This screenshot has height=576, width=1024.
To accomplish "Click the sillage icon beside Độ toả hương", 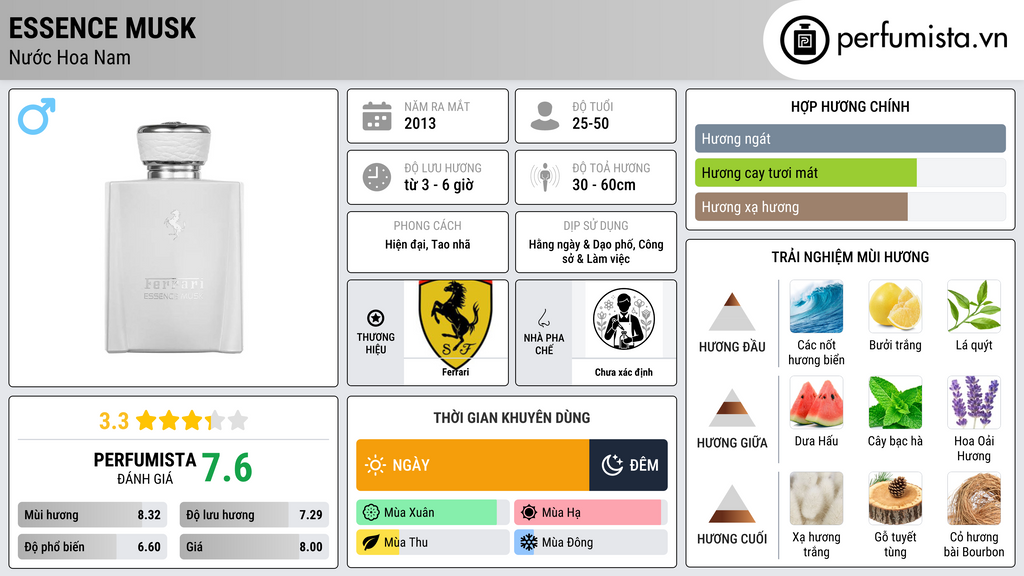I will 545,177.
